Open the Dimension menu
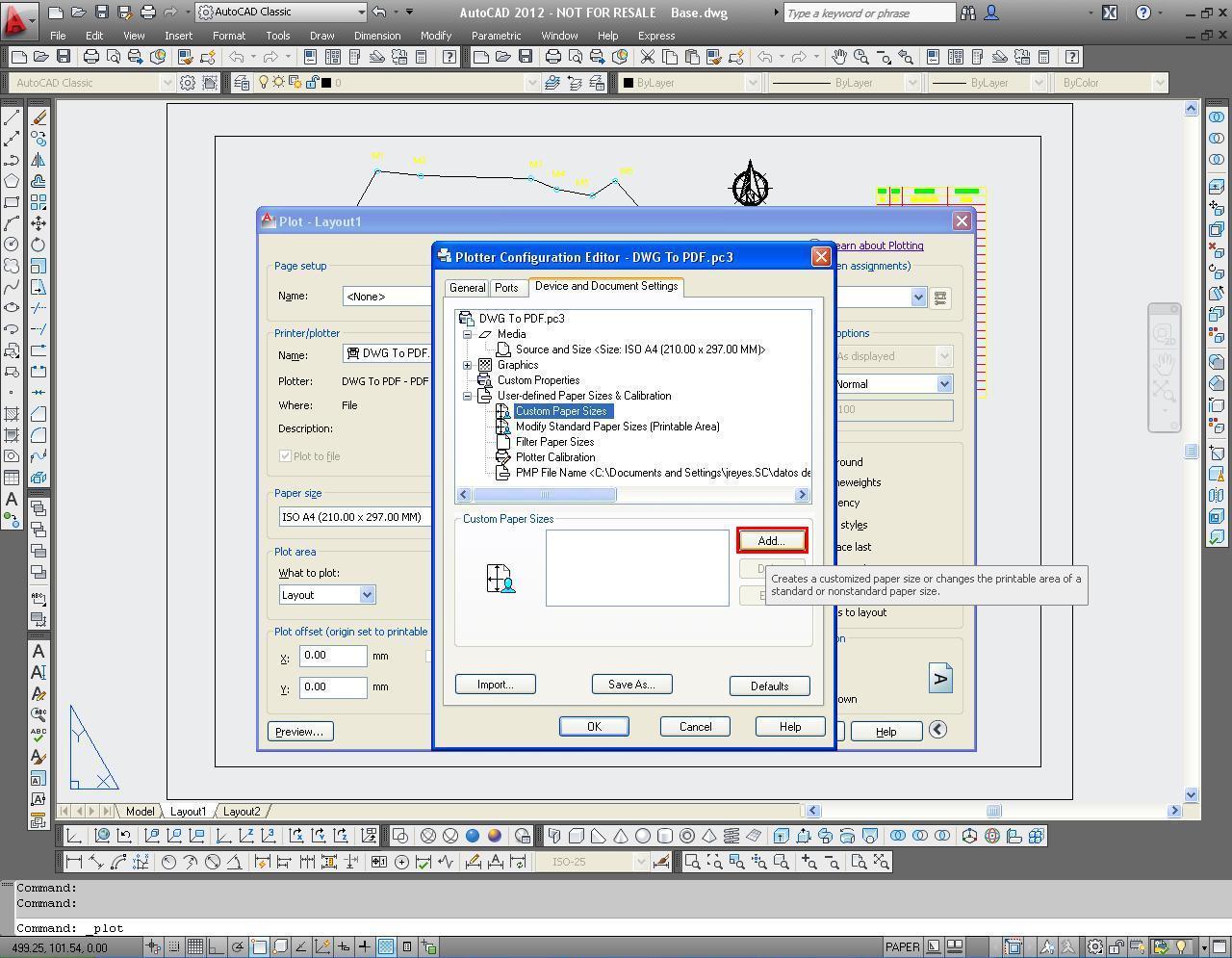Viewport: 1232px width, 958px height. (x=376, y=36)
